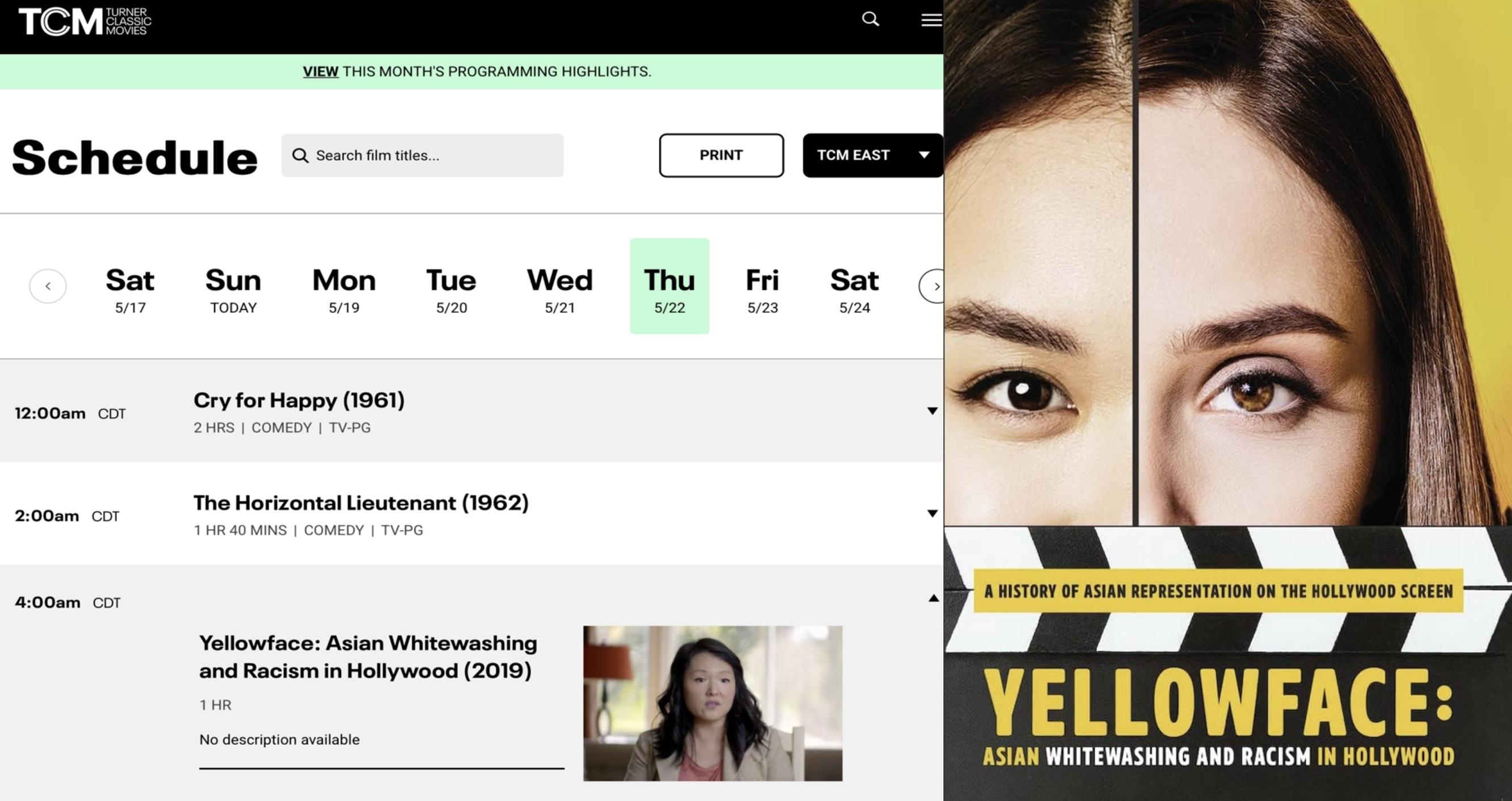Screen dimensions: 1512x801
Task: Expand the Cry for Happy listing arrow
Action: pyautogui.click(x=932, y=411)
